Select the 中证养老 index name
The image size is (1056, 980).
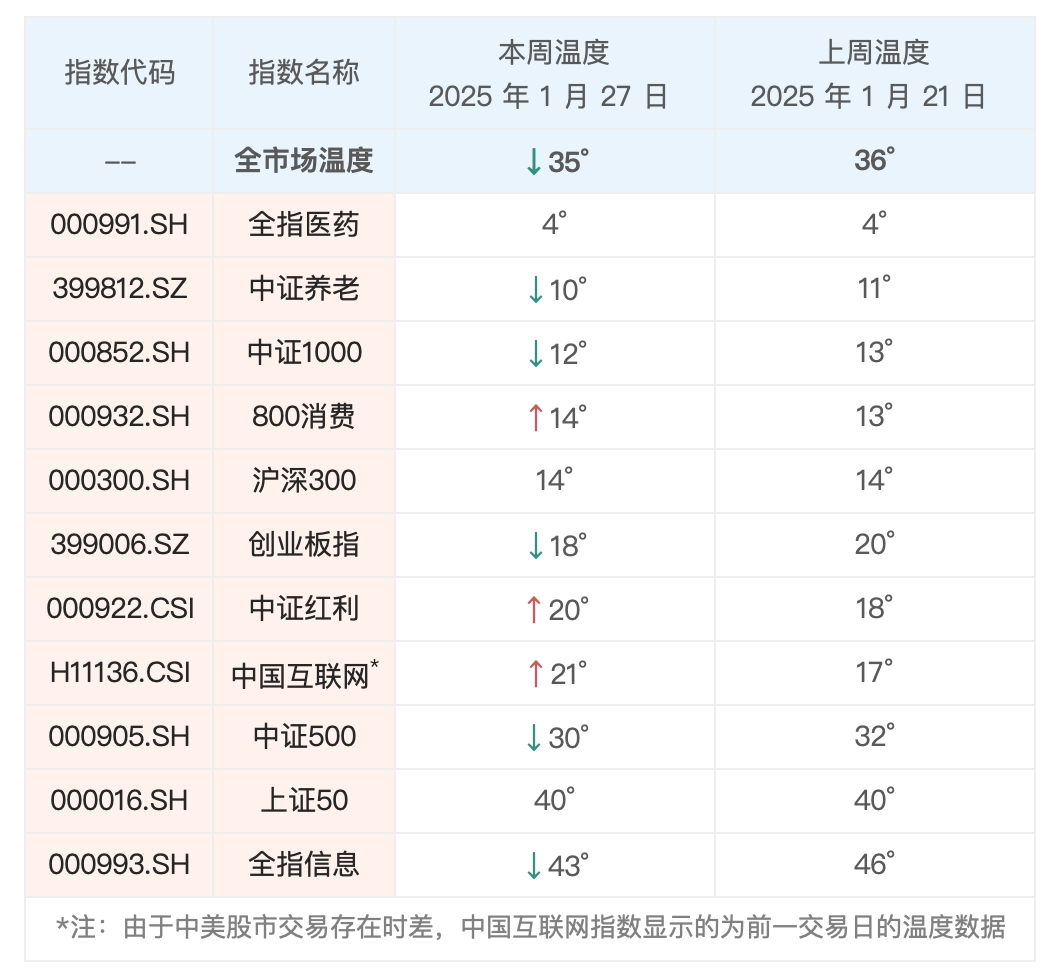(x=304, y=288)
